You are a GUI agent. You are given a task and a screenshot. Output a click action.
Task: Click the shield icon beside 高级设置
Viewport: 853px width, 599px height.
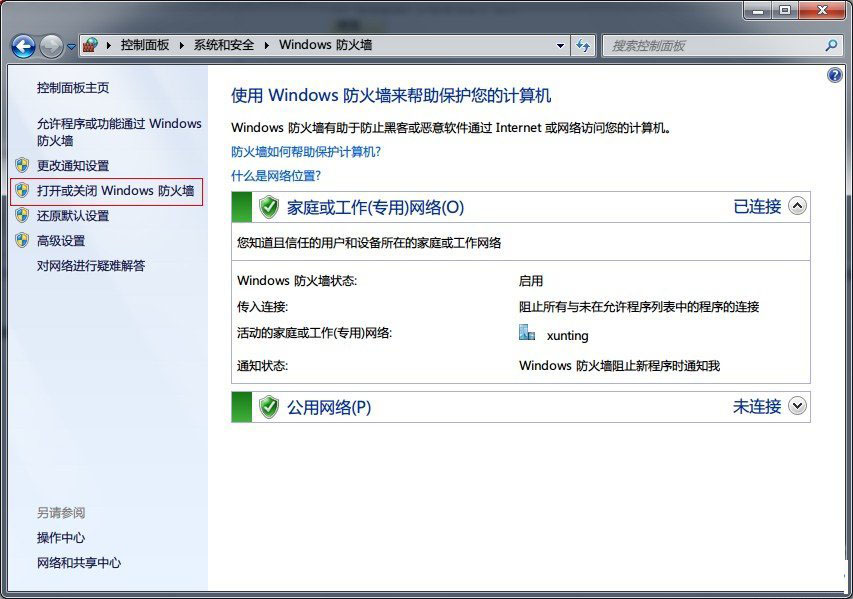click(22, 240)
